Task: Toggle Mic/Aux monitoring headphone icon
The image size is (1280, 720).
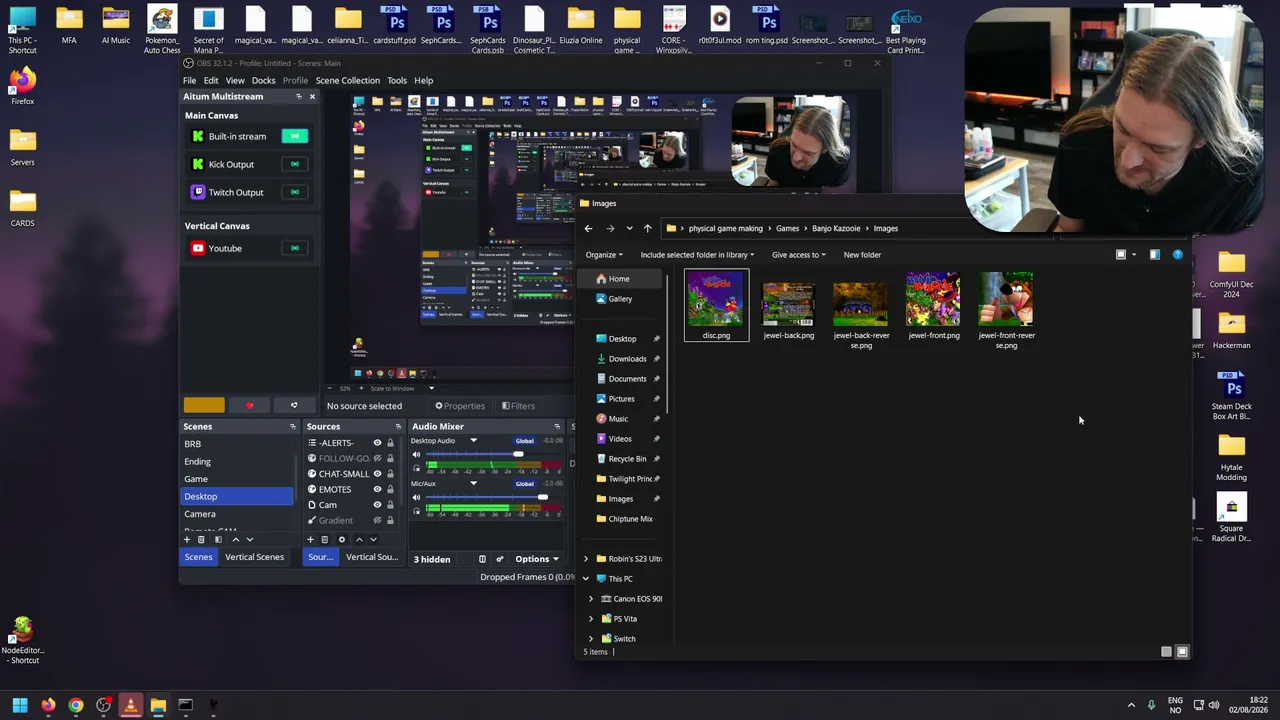Action: [417, 509]
